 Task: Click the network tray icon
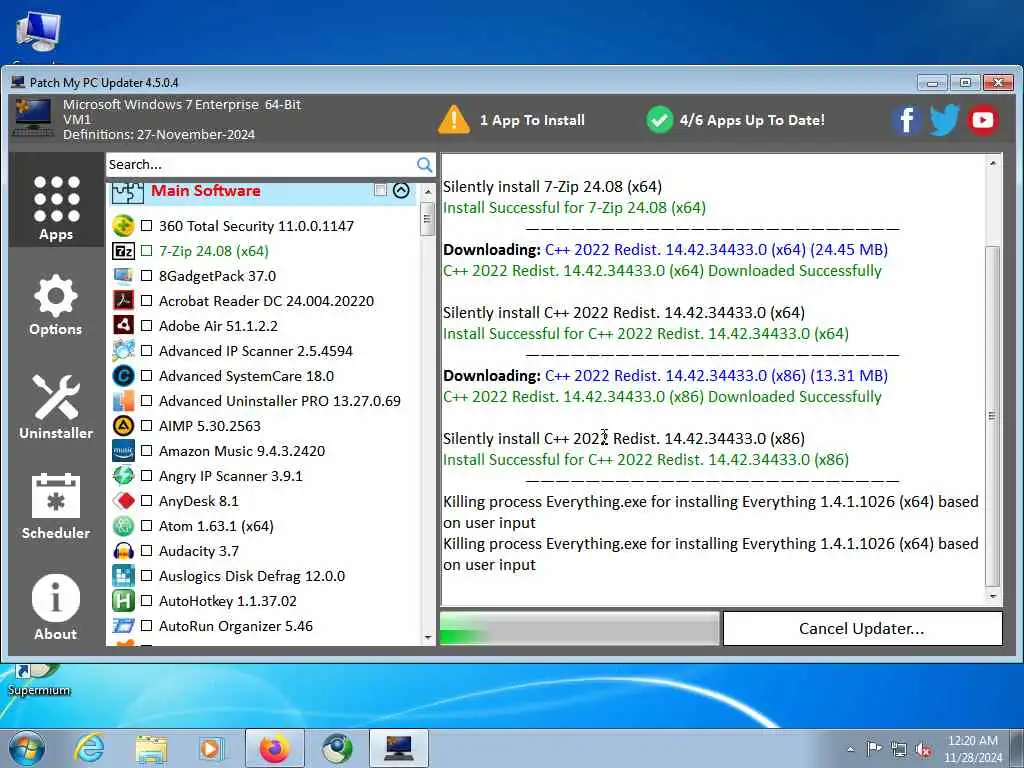899,750
